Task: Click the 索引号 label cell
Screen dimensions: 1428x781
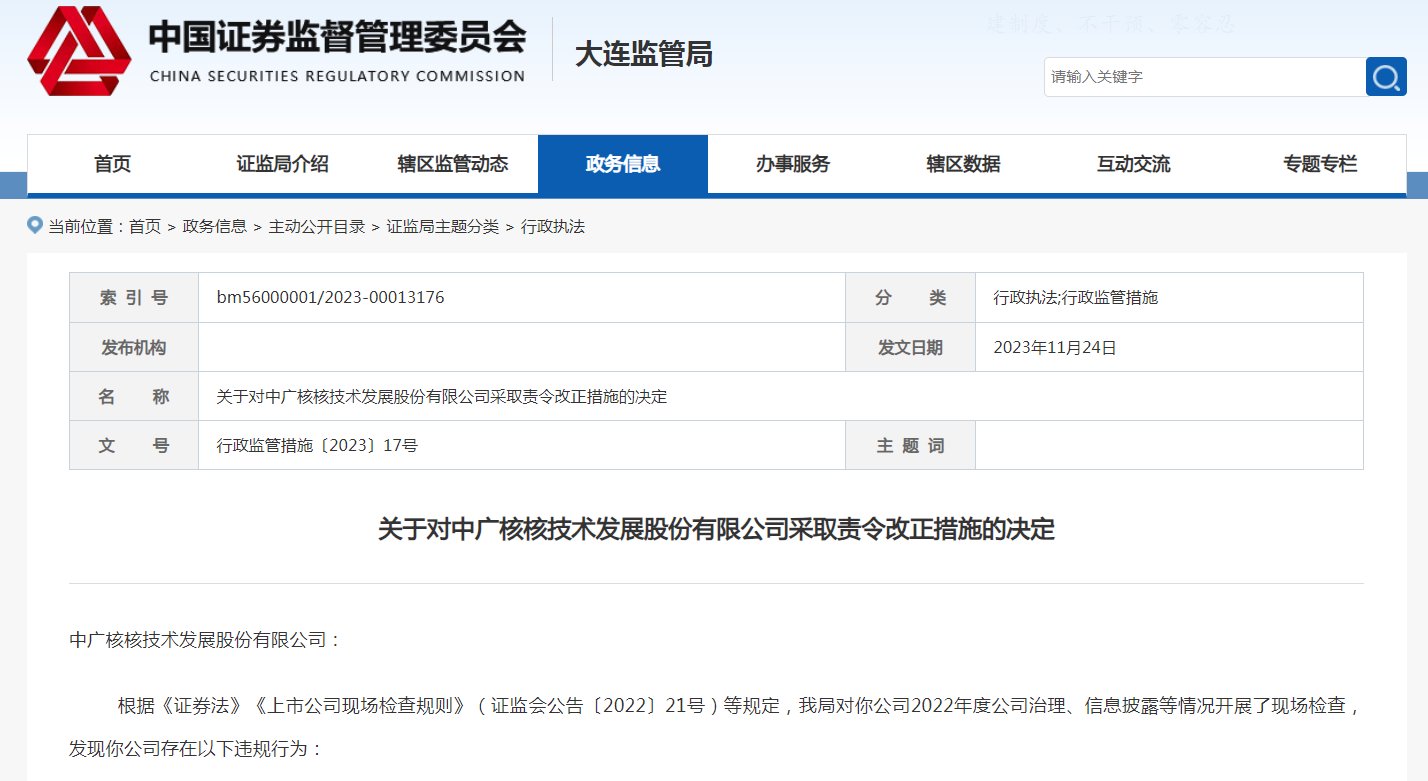Action: (134, 297)
